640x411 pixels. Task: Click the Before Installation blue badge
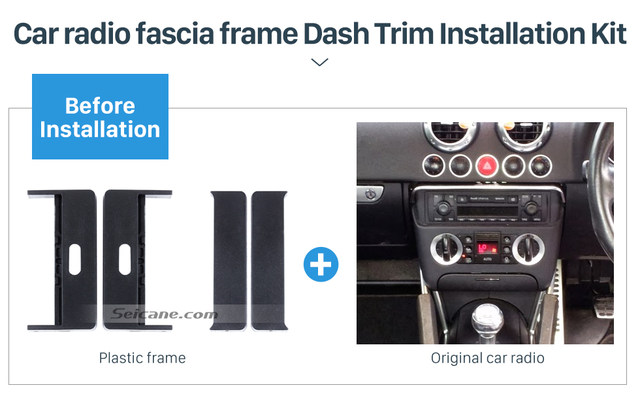pyautogui.click(x=100, y=116)
